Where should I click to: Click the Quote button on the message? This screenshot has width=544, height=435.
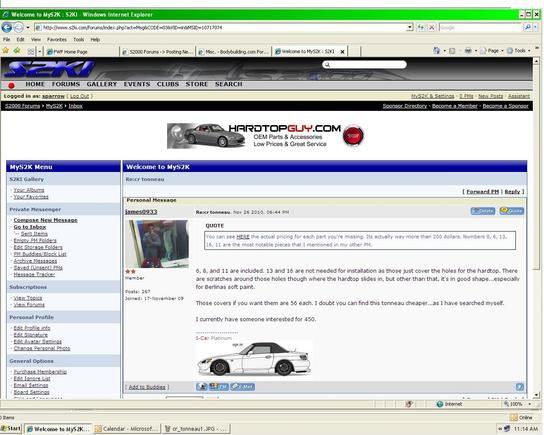point(512,211)
